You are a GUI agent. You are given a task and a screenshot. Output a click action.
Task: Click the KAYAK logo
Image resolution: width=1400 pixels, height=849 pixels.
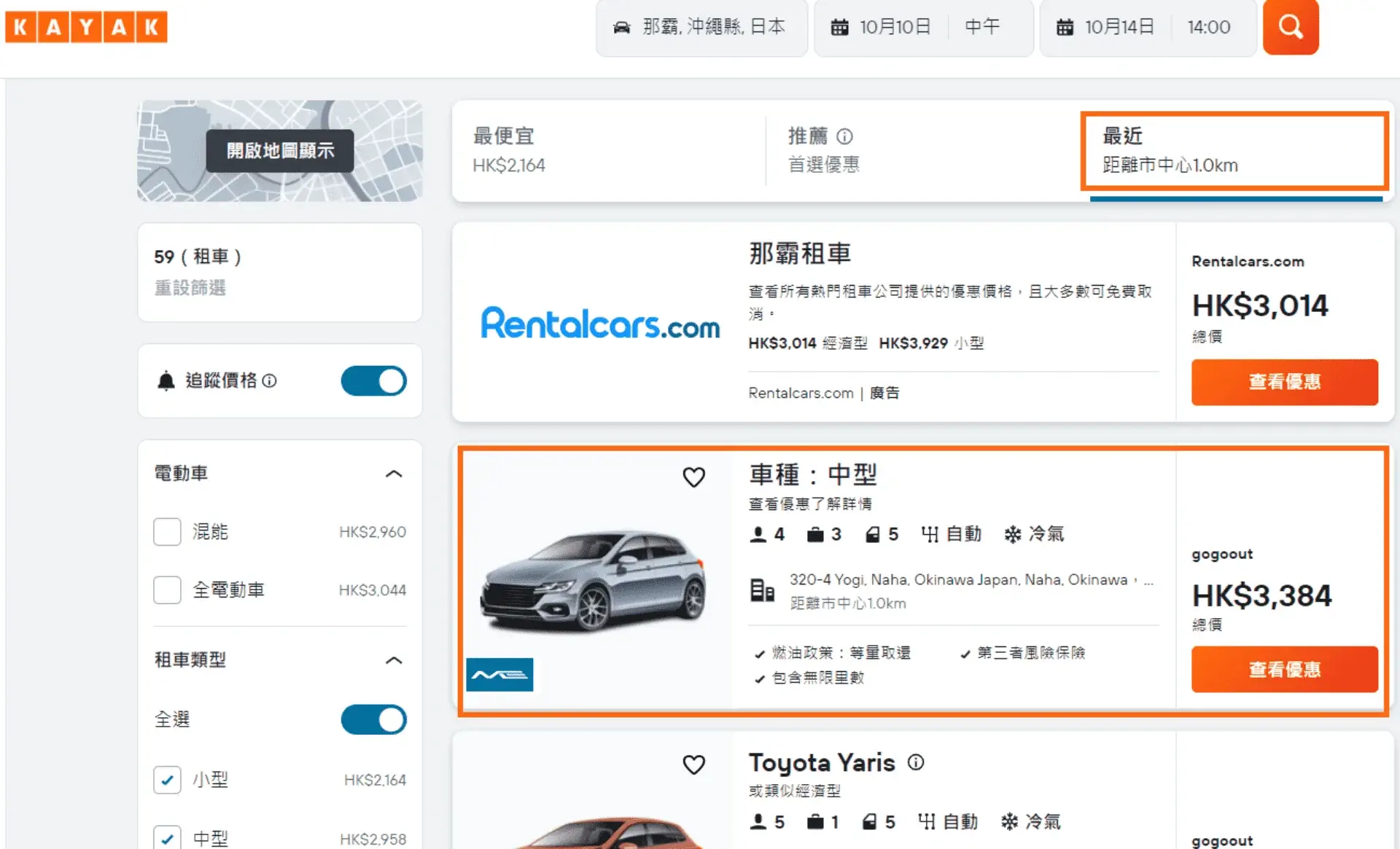click(86, 27)
